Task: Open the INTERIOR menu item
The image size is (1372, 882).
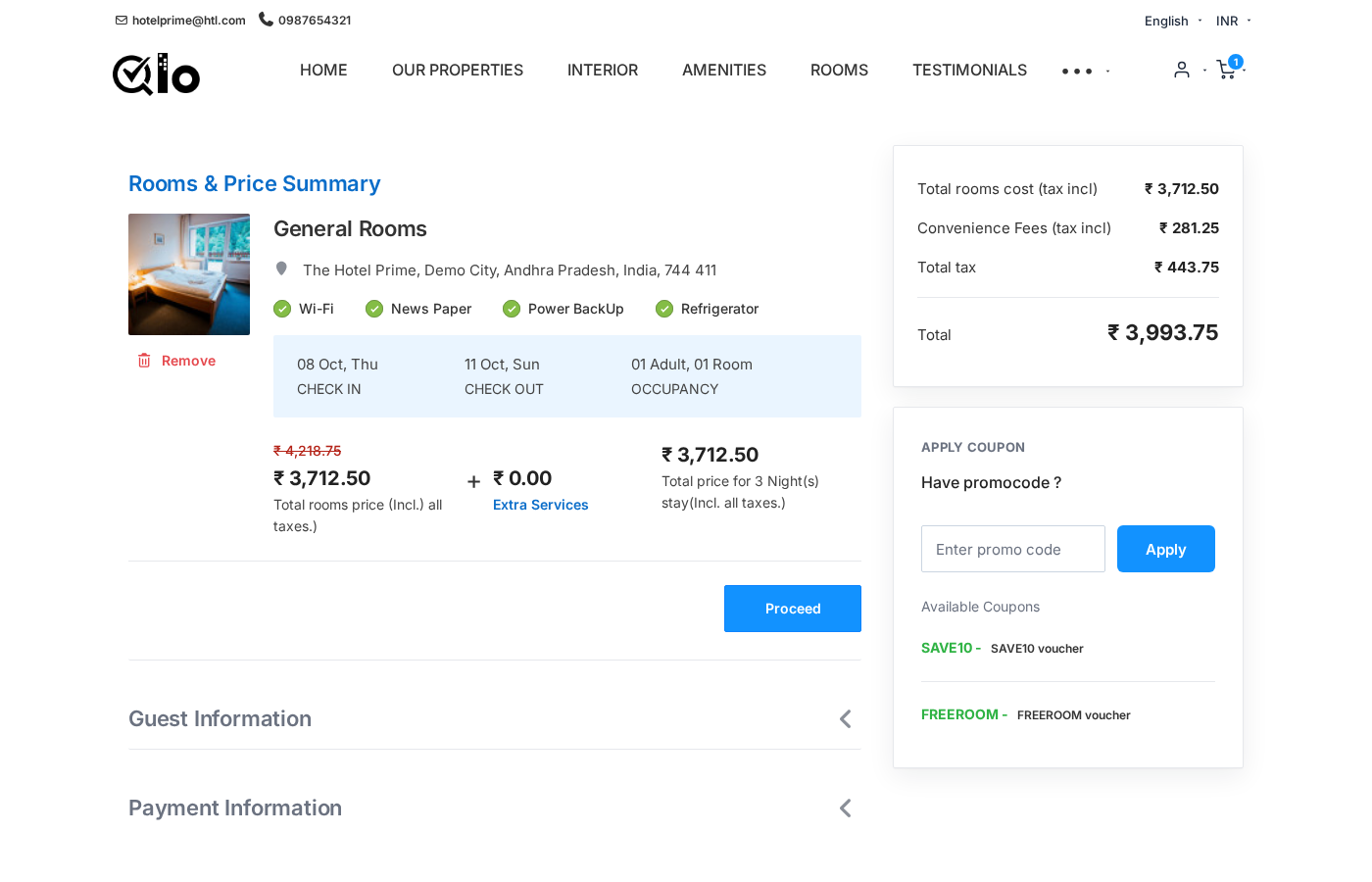Action: 603,70
